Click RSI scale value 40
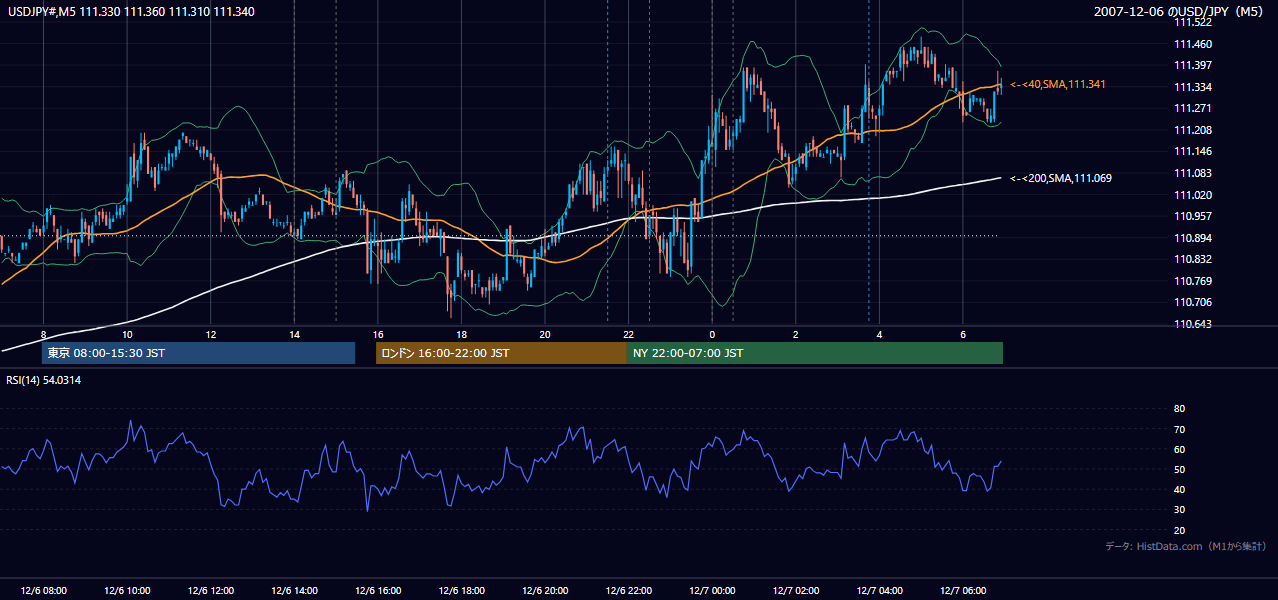This screenshot has width=1278, height=600. pos(1179,489)
